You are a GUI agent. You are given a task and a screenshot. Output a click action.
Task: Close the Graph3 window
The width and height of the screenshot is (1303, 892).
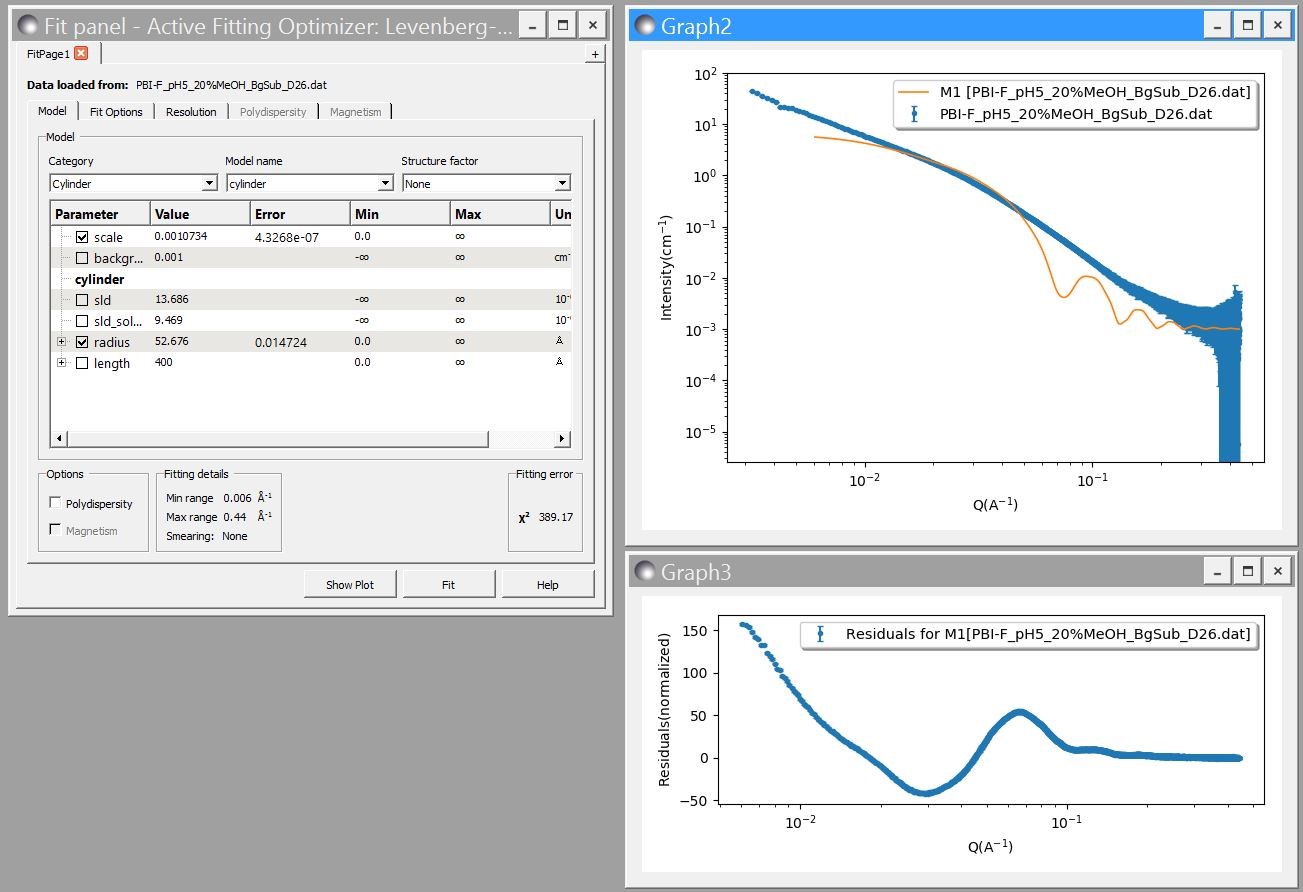(1277, 571)
